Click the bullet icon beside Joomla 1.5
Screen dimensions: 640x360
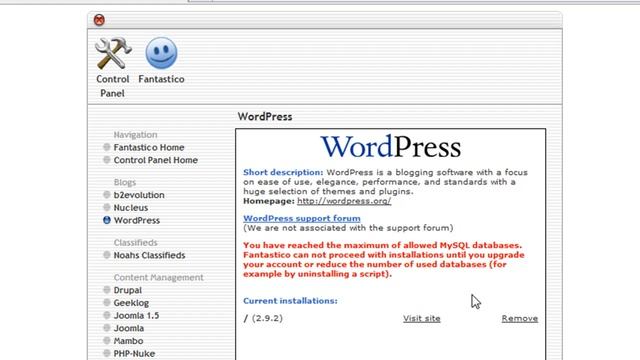(x=107, y=315)
